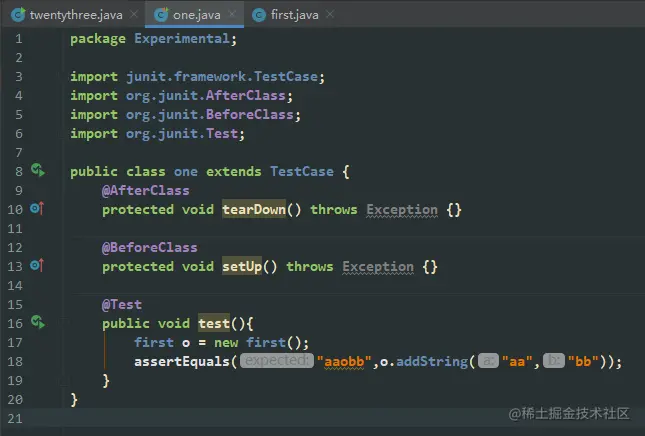Close the first.java tab
This screenshot has height=436, width=645.
tap(330, 14)
